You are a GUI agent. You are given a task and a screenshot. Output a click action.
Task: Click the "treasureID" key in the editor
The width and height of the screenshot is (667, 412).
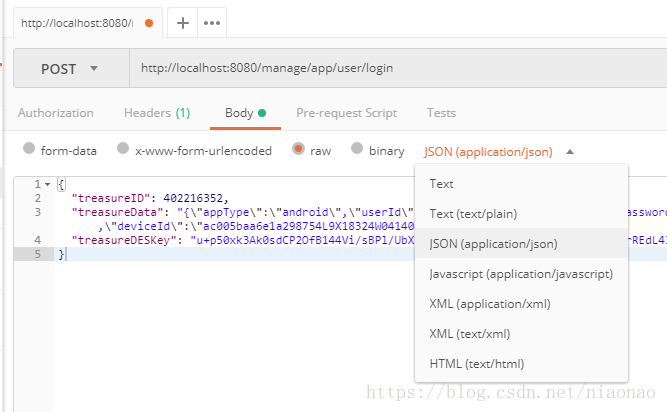click(x=111, y=198)
